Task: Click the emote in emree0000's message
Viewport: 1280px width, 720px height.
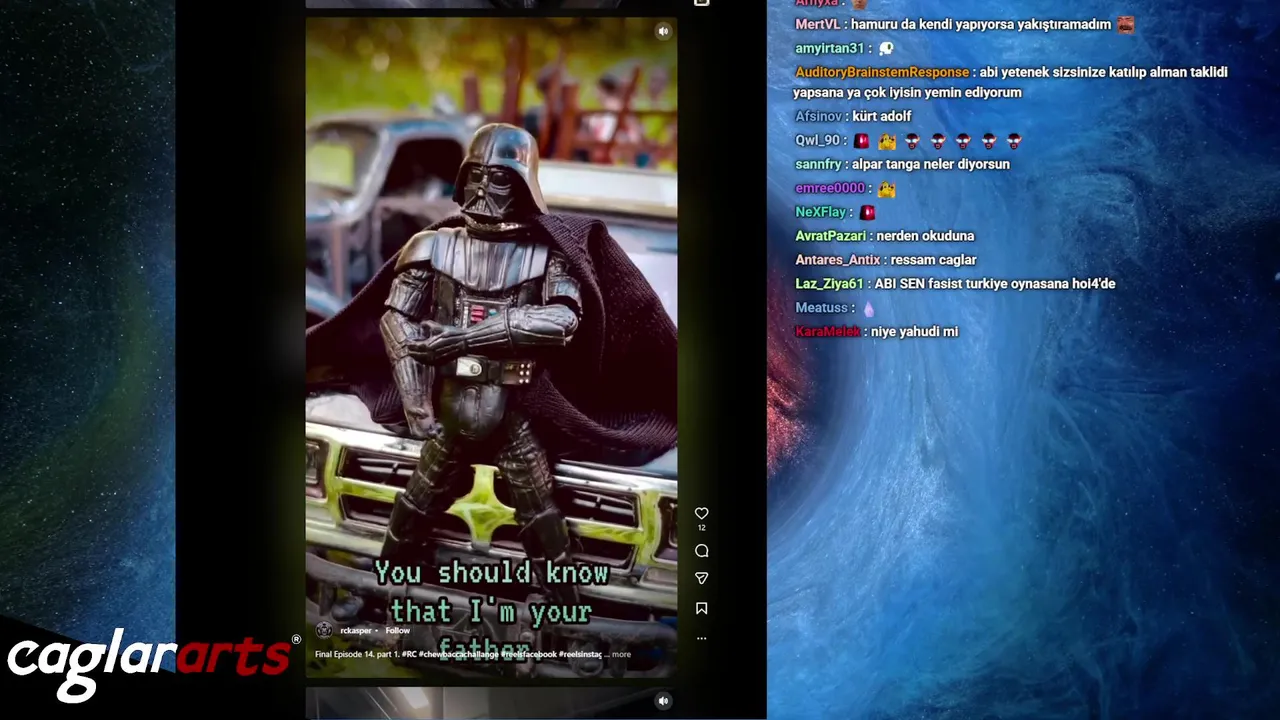Action: click(x=886, y=188)
